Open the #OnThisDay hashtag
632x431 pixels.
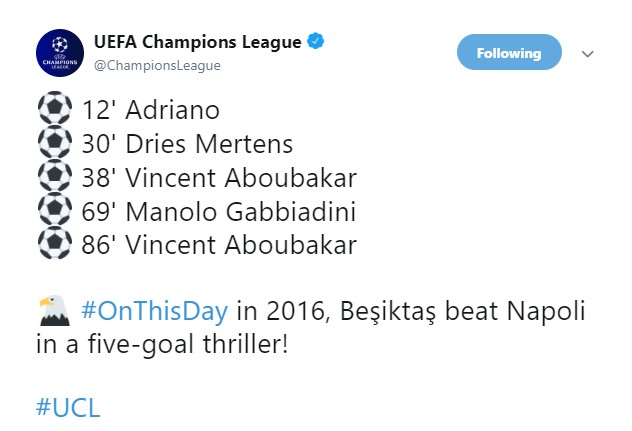155,311
